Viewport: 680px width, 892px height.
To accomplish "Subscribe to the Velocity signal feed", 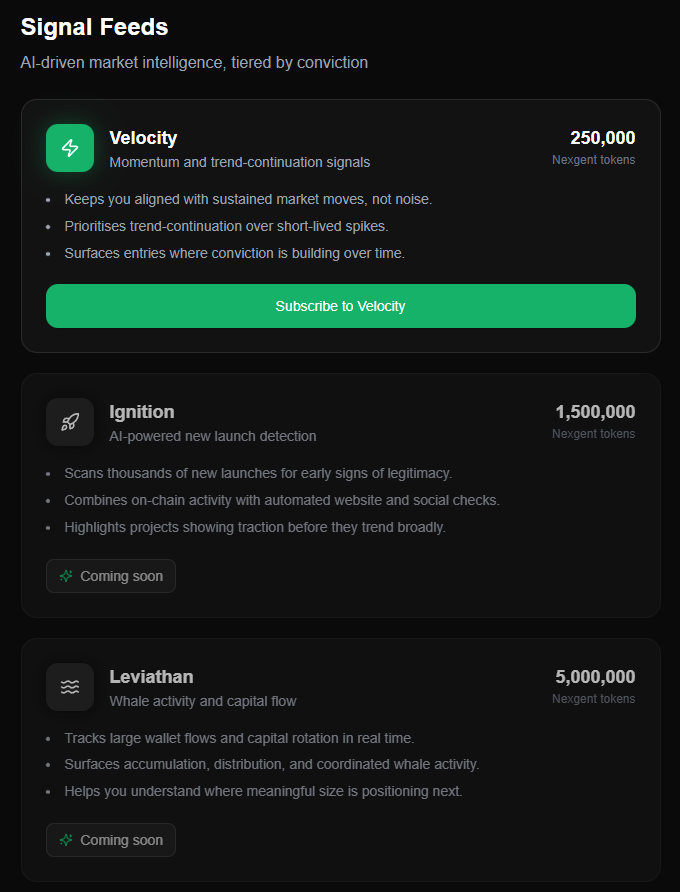I will tap(340, 306).
